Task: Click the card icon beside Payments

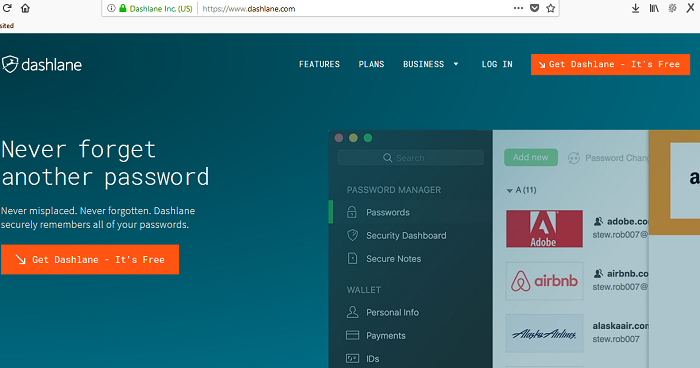Action: point(352,335)
